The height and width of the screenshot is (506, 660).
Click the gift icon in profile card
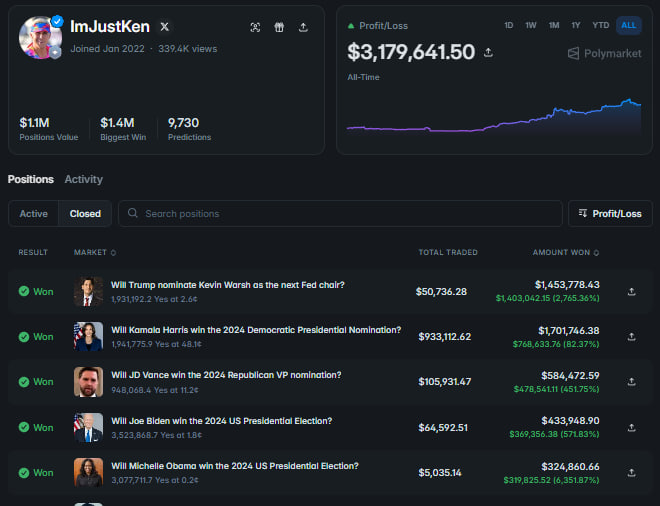[x=279, y=27]
